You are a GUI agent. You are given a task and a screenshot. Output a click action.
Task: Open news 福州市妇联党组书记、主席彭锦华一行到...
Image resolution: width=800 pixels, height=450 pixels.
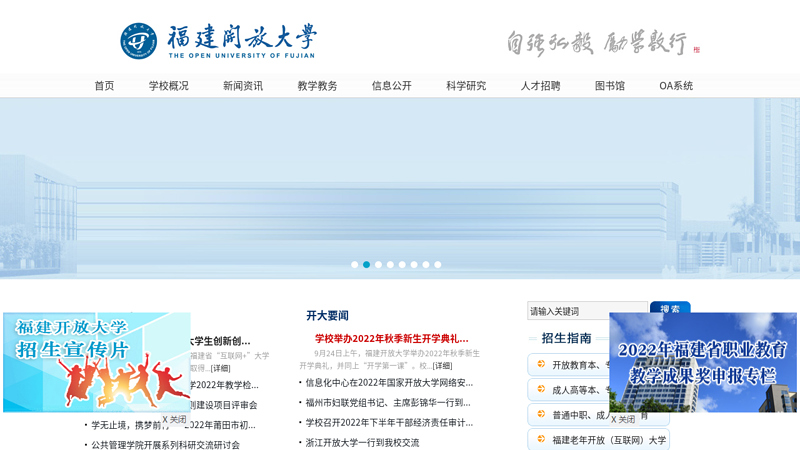(388, 403)
